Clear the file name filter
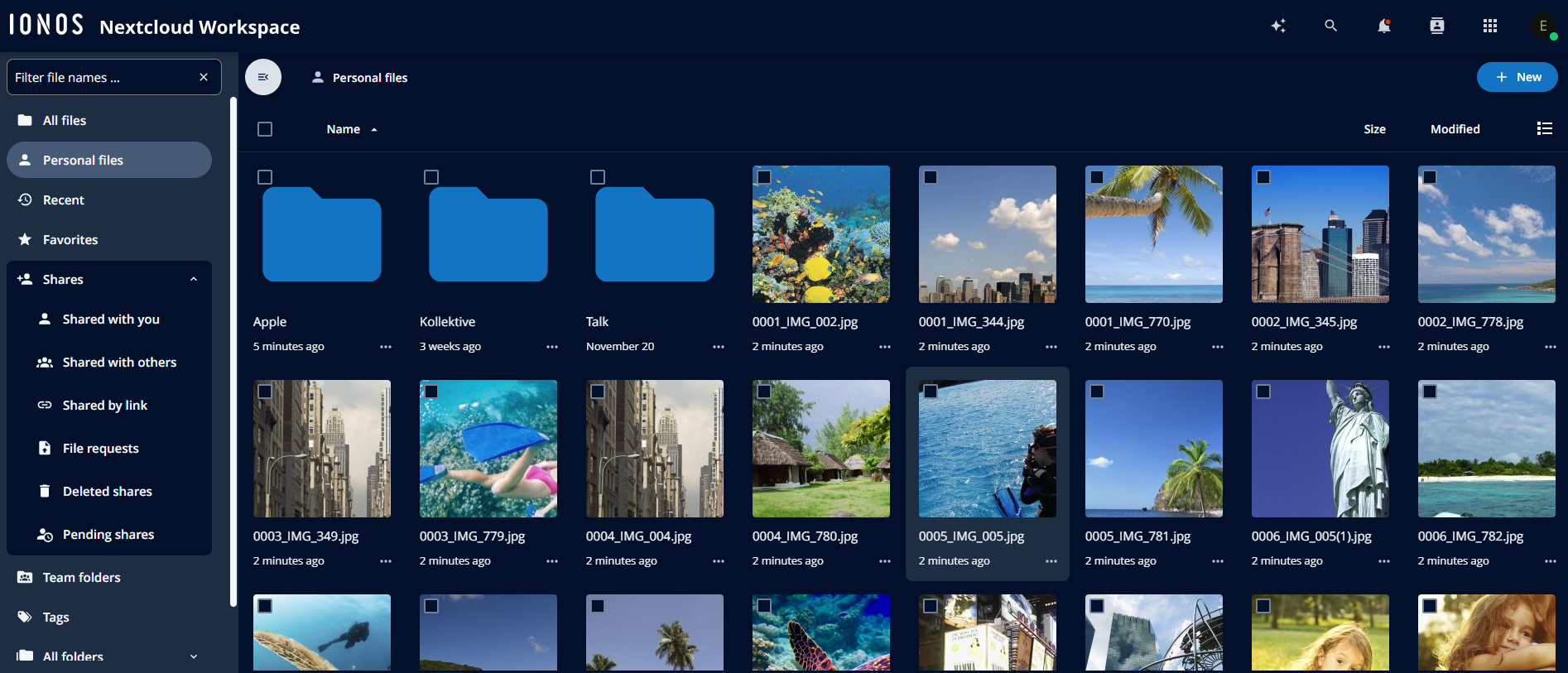 (x=204, y=77)
